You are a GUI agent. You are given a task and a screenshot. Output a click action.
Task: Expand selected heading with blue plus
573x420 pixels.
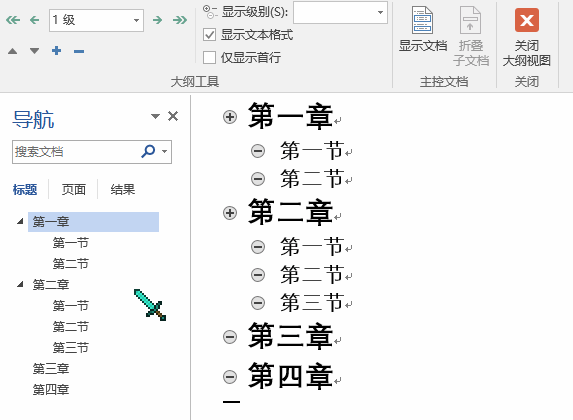pos(57,51)
